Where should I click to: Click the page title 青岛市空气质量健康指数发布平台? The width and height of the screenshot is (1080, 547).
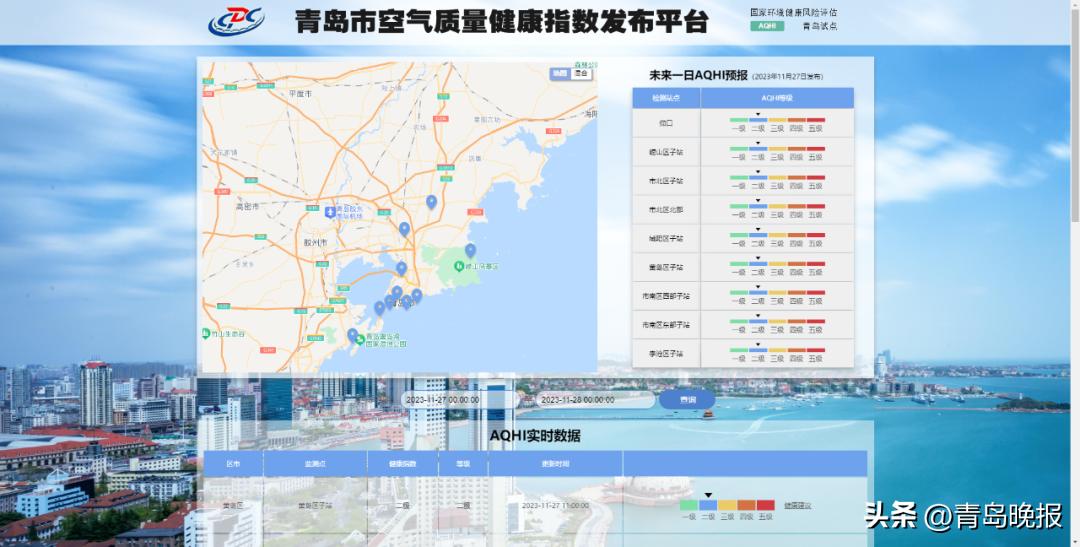coord(501,21)
